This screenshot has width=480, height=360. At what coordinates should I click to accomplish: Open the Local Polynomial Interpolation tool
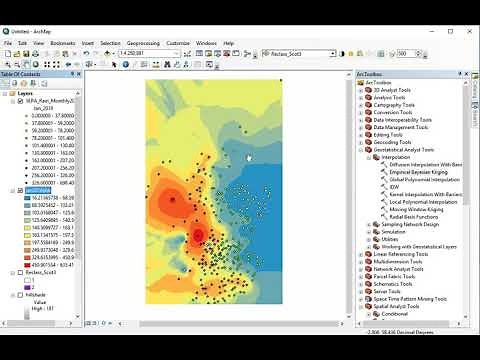click(x=423, y=202)
